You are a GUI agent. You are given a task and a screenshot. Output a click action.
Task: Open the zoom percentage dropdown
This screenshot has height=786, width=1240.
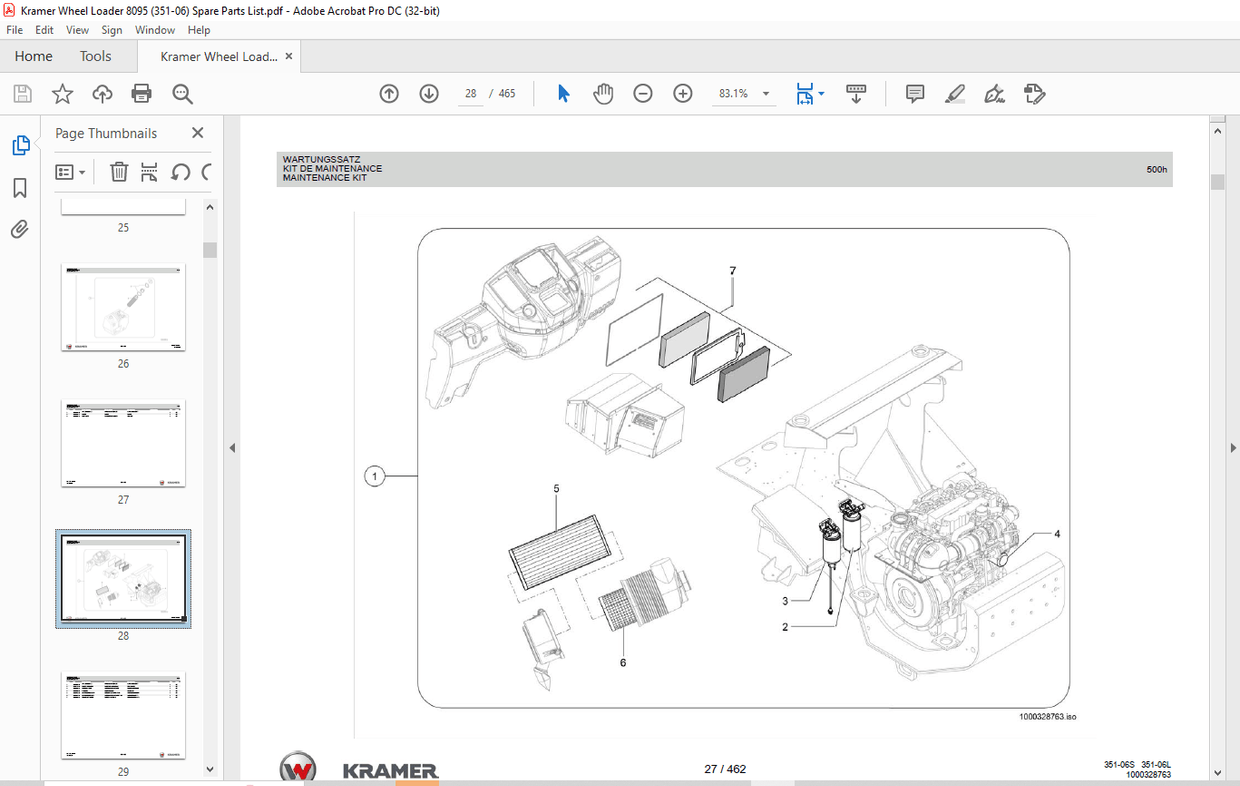(765, 93)
